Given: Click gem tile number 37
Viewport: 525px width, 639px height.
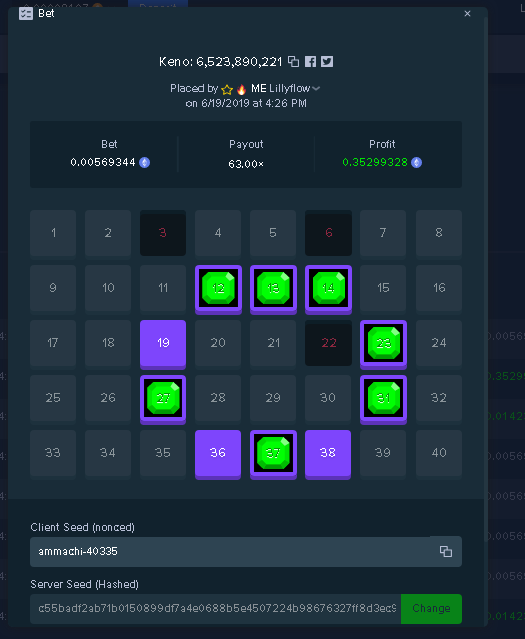Looking at the screenshot, I should click(273, 454).
